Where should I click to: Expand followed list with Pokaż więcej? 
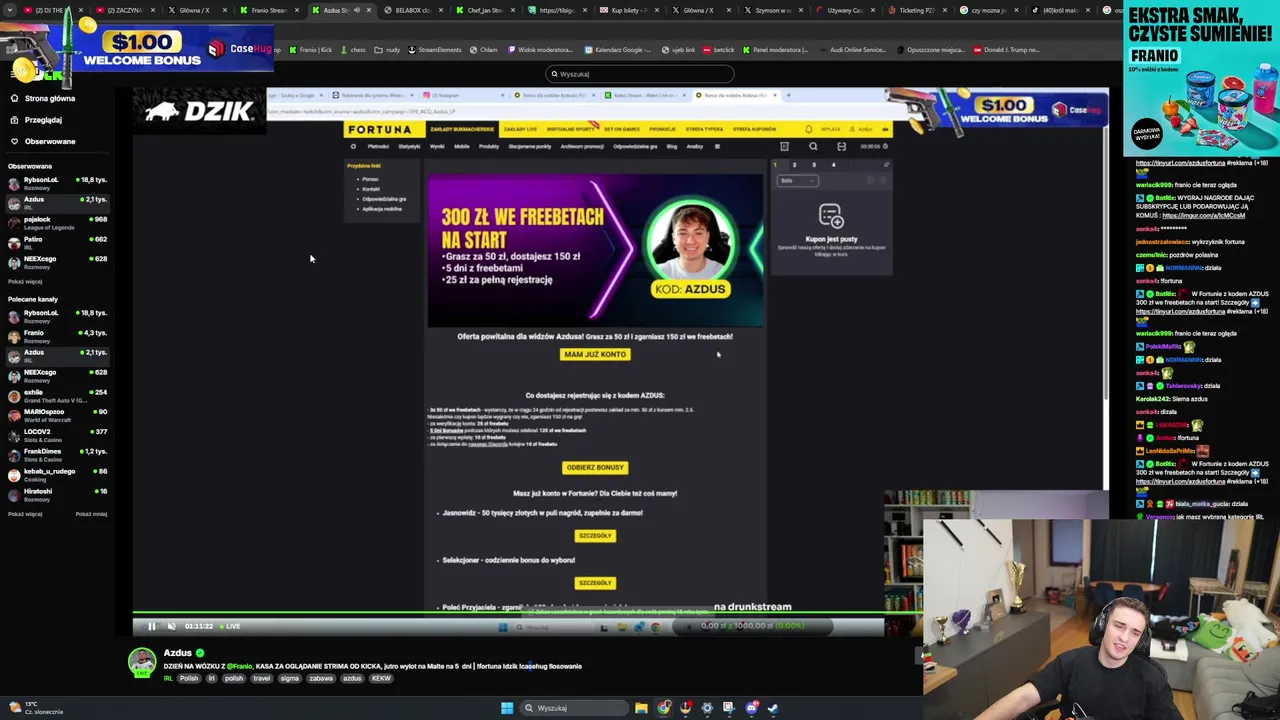click(x=25, y=282)
